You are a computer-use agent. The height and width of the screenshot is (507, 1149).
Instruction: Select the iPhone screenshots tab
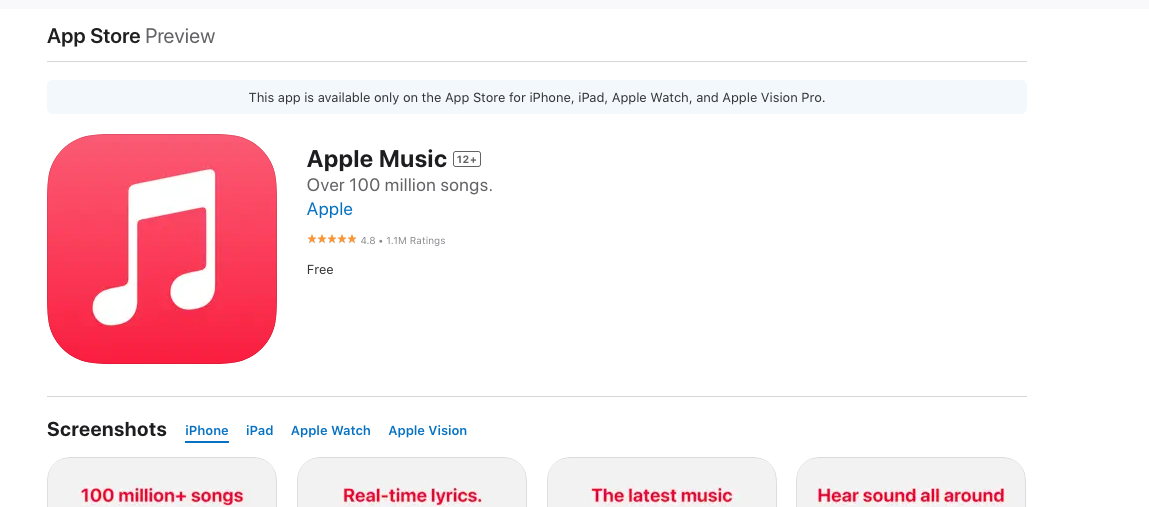tap(207, 431)
